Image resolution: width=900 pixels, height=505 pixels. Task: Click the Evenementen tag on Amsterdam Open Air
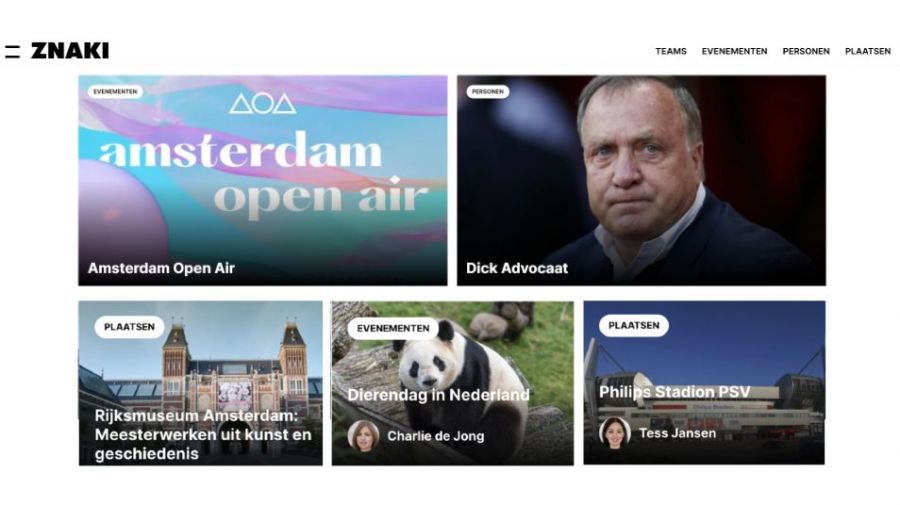point(115,91)
